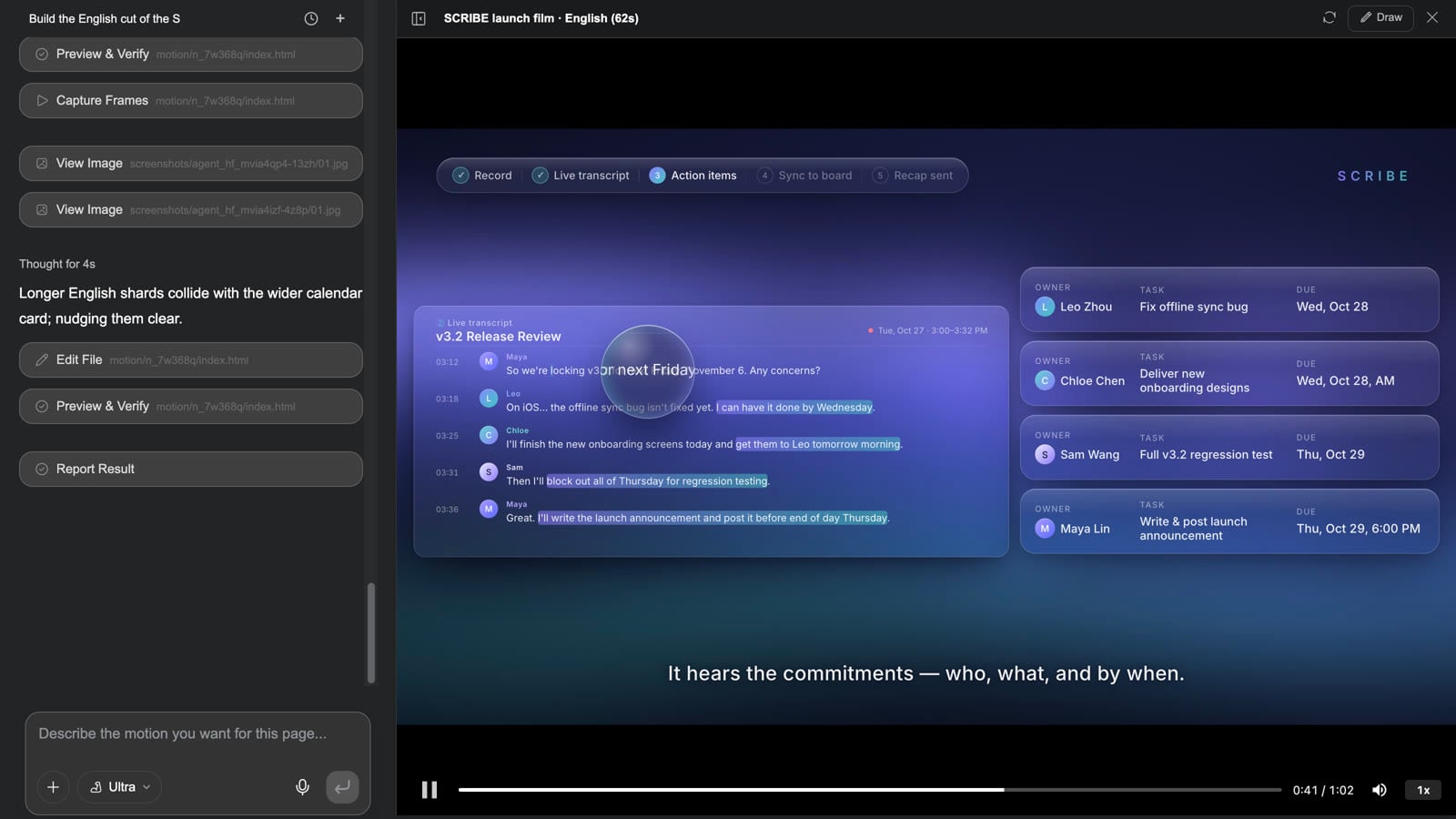Screen dimensions: 1456x819
Task: Click the Capture Frames play icon
Action: (42, 100)
